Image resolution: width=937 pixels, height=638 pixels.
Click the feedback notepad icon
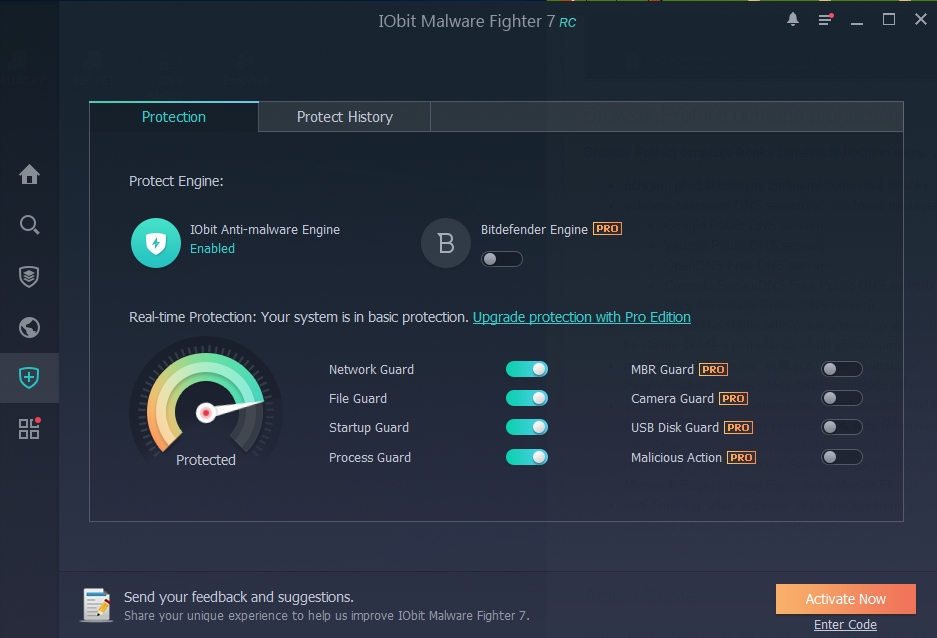coord(96,605)
